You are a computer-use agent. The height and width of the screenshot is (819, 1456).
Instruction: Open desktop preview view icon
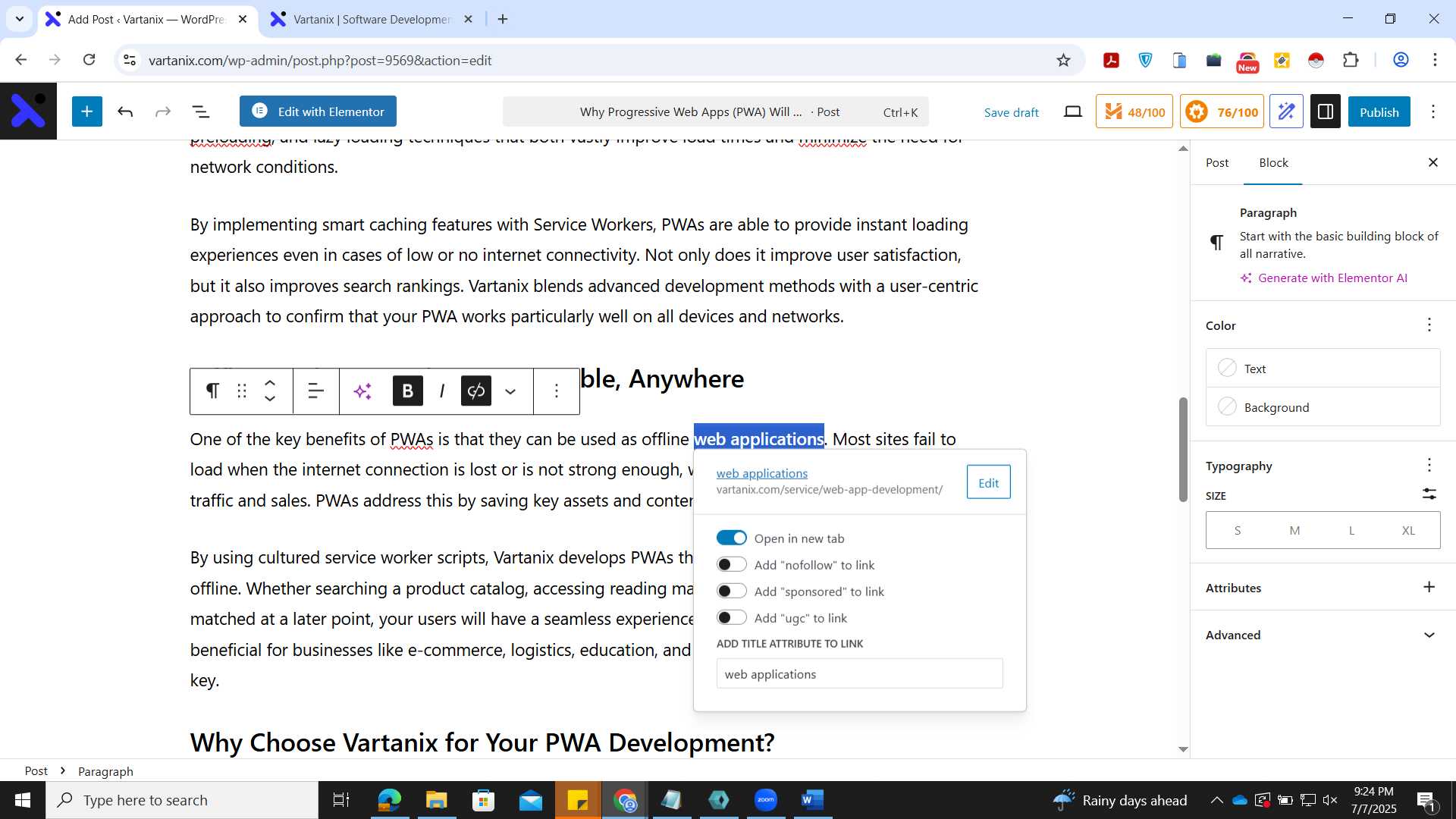click(x=1072, y=112)
